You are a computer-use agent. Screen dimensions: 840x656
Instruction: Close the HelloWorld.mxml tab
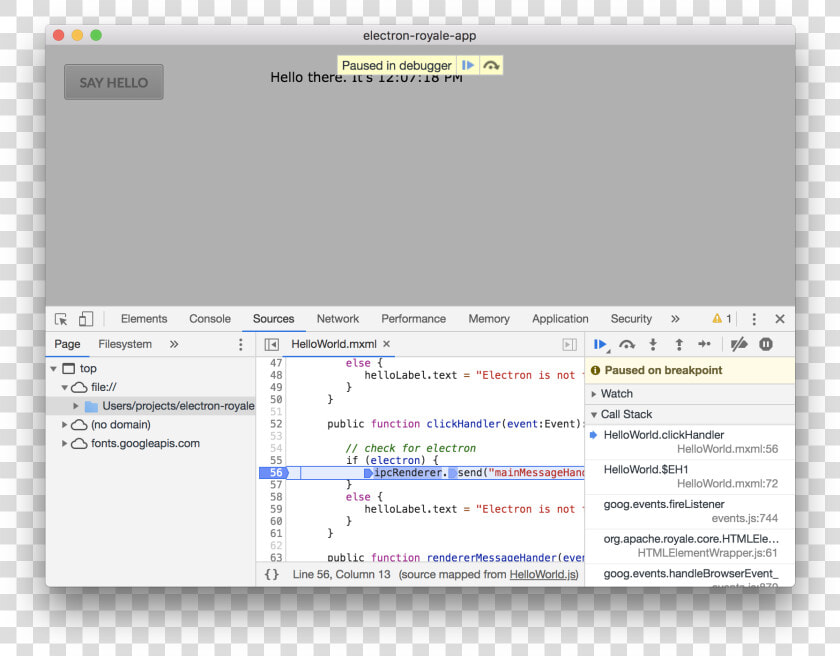point(386,344)
